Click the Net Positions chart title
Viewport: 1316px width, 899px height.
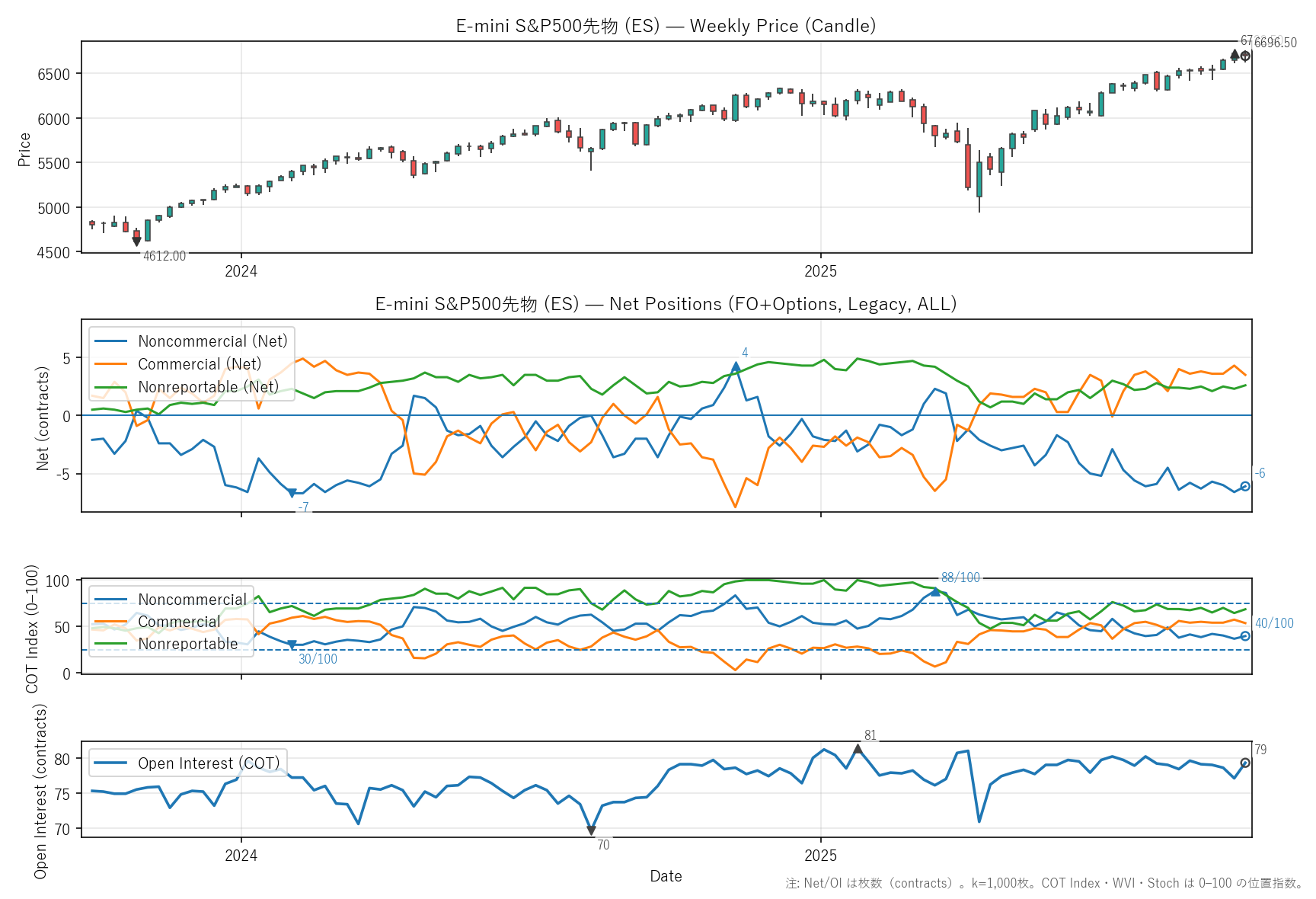click(666, 304)
